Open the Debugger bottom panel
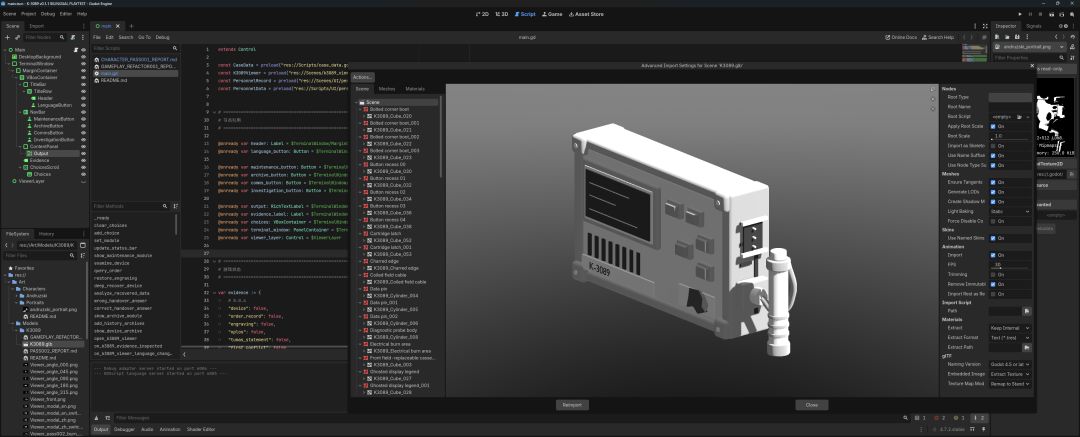This screenshot has height=437, width=1080. click(x=124, y=429)
